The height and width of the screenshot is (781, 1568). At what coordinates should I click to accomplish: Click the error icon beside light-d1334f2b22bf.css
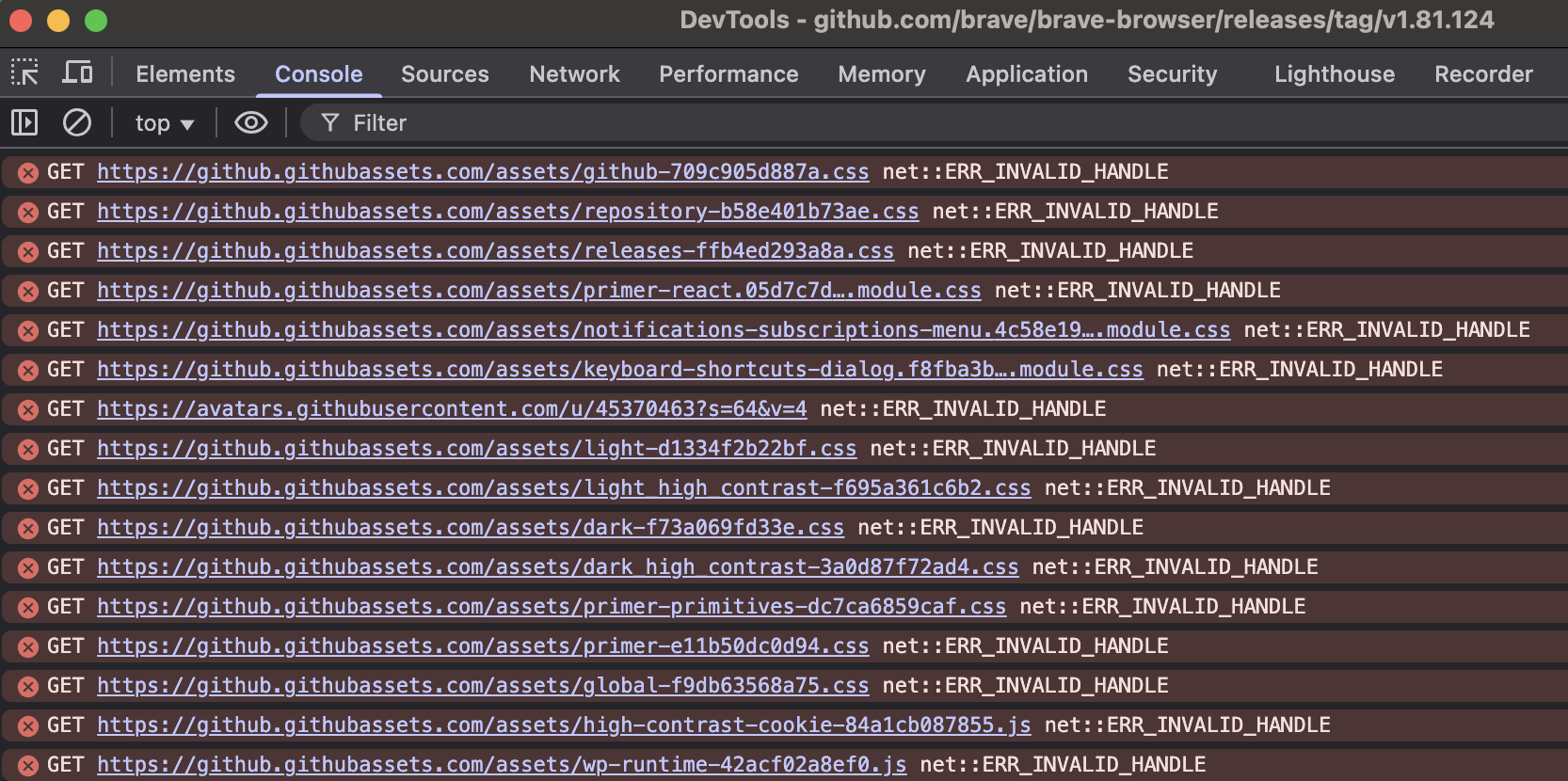28,449
